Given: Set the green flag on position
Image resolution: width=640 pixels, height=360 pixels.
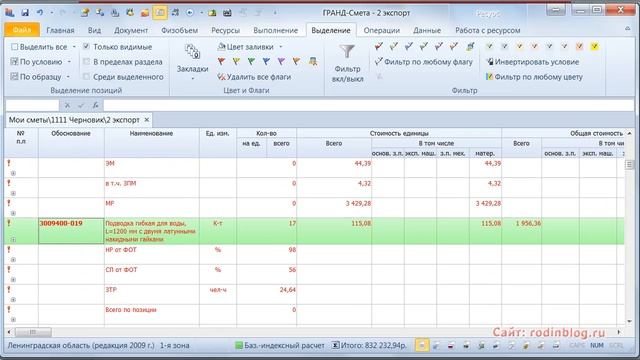Looking at the screenshot, I should [251, 62].
